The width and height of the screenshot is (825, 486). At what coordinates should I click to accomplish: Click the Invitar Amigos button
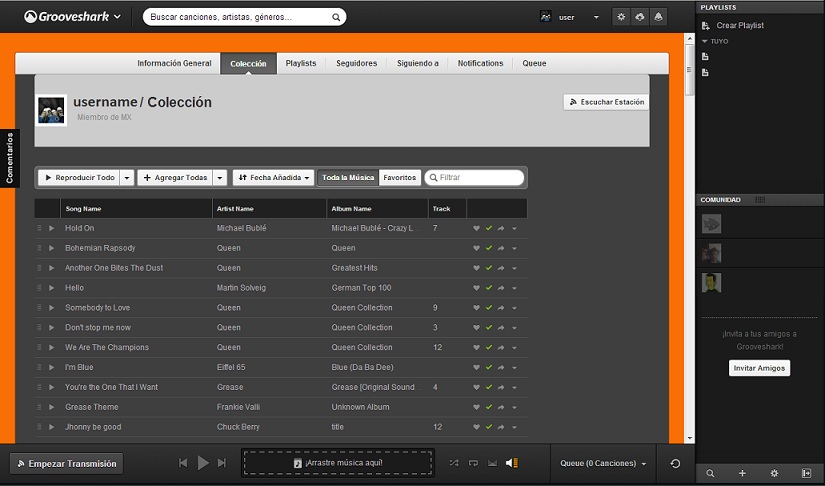(759, 368)
